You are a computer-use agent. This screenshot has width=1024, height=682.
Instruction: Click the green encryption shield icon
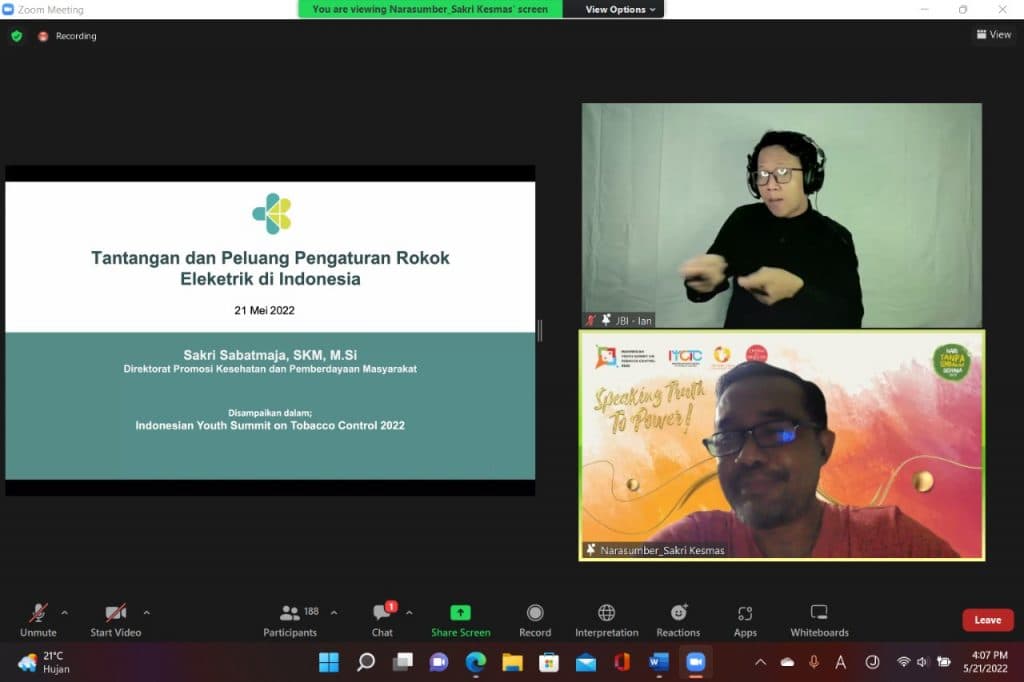click(x=17, y=36)
